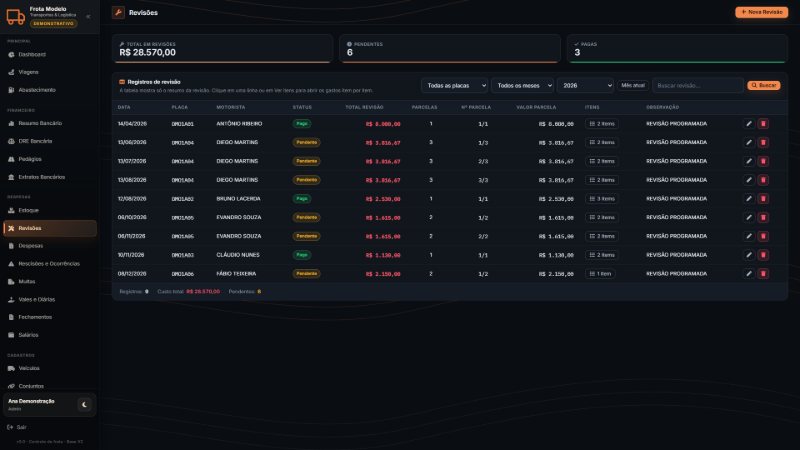Expand the Todos os meses dropdown
This screenshot has height=450, width=800.
pos(522,86)
